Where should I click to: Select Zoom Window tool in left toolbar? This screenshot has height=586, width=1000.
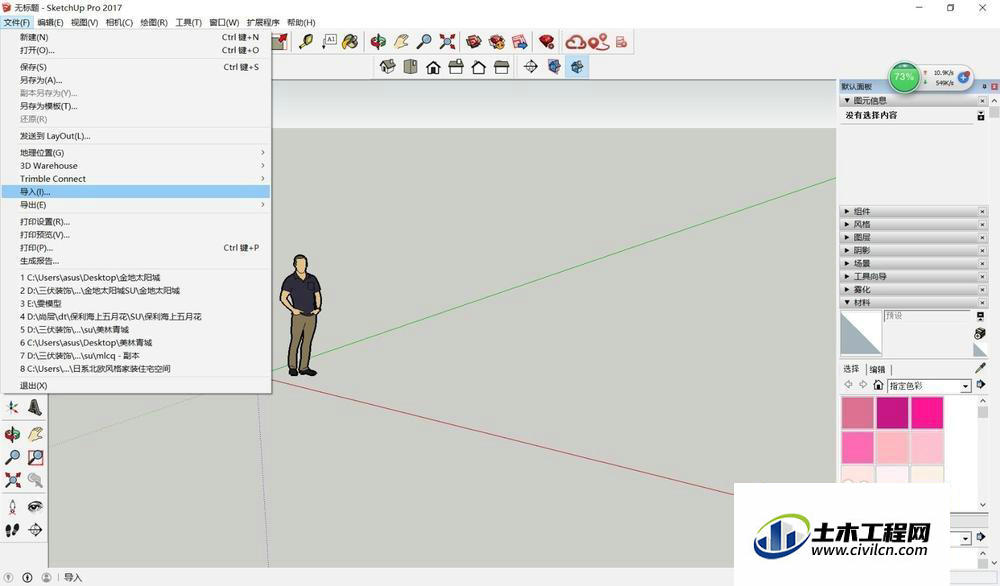(35, 457)
